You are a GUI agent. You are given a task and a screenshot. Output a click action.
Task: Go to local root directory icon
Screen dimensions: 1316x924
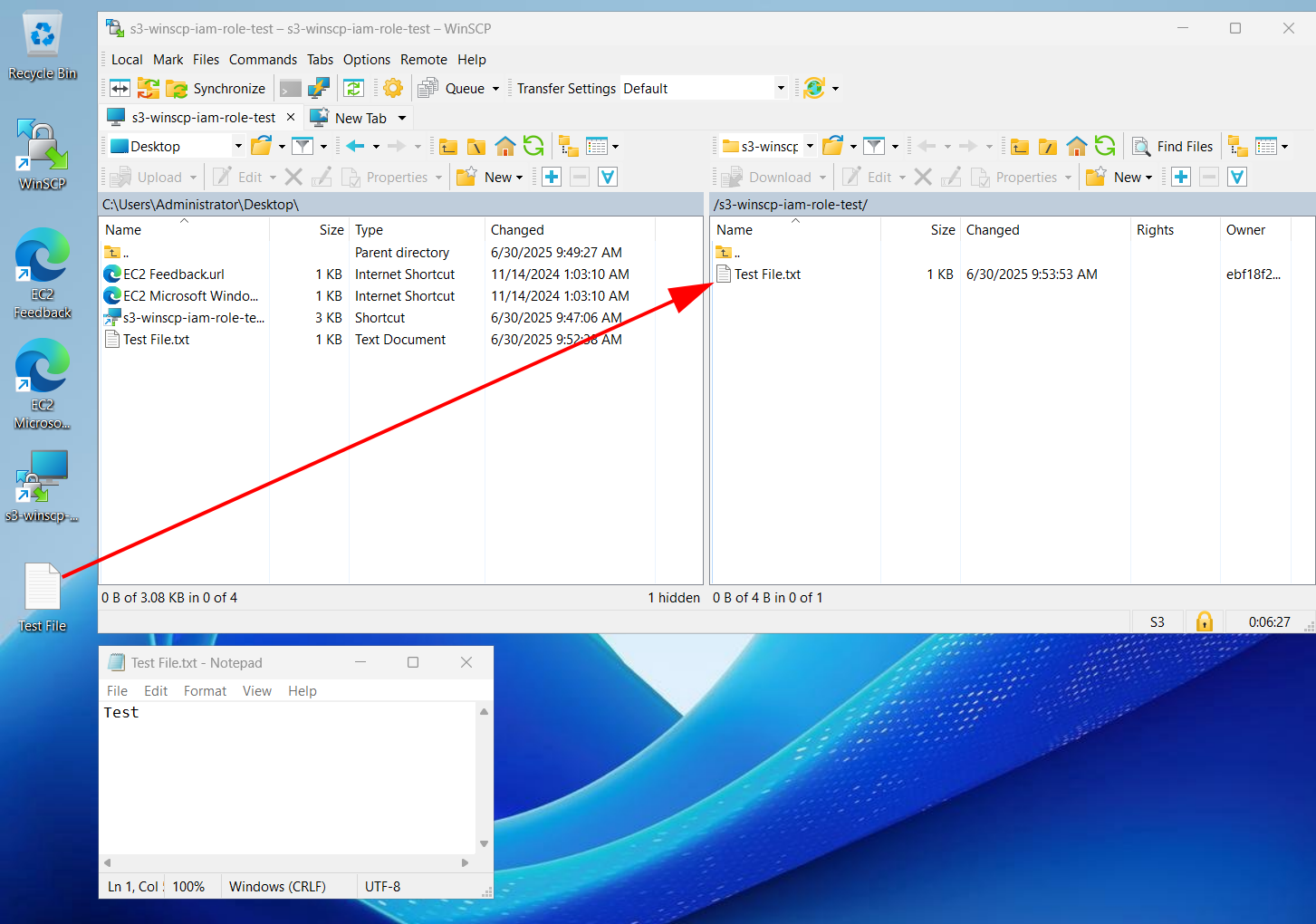click(x=476, y=146)
